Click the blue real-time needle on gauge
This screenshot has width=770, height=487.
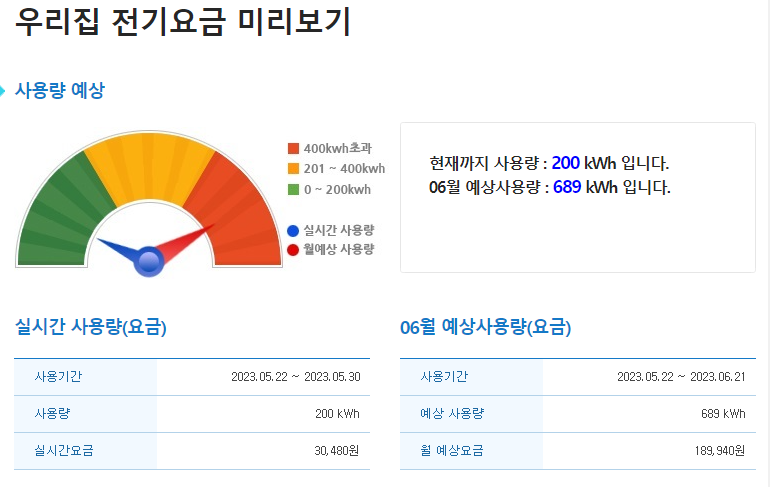[117, 247]
